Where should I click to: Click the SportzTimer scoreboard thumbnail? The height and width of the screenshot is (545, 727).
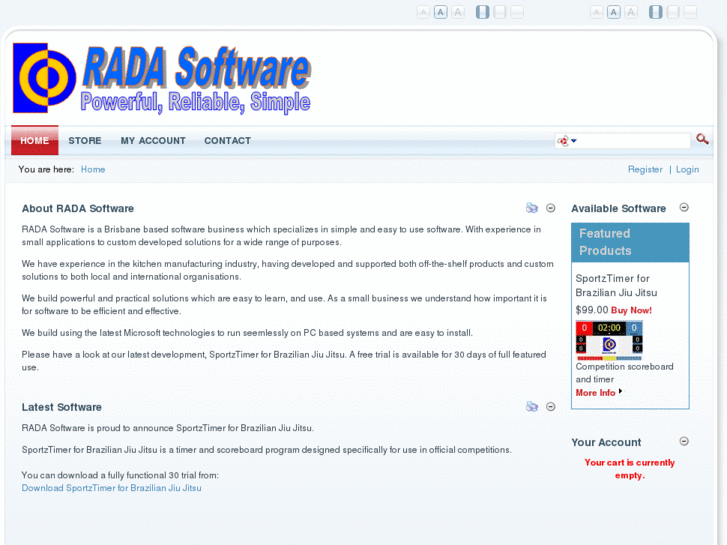tap(609, 340)
